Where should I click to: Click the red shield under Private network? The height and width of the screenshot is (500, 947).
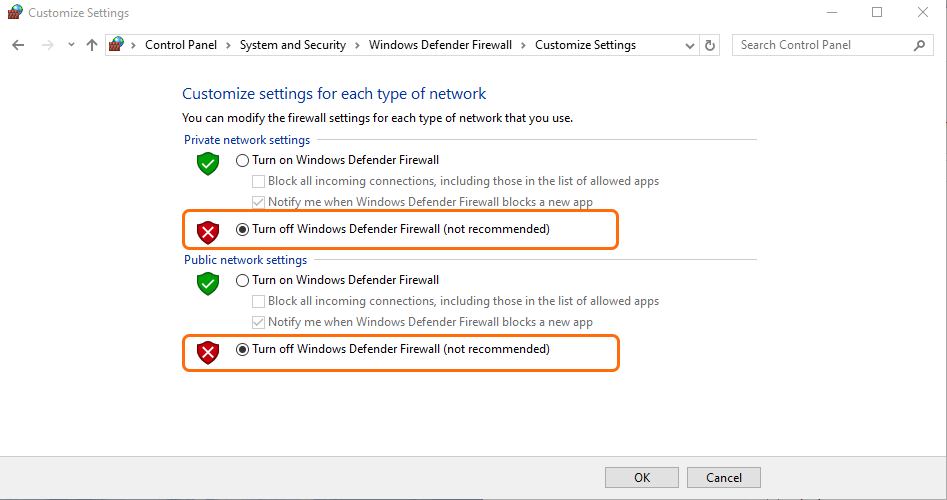[207, 232]
